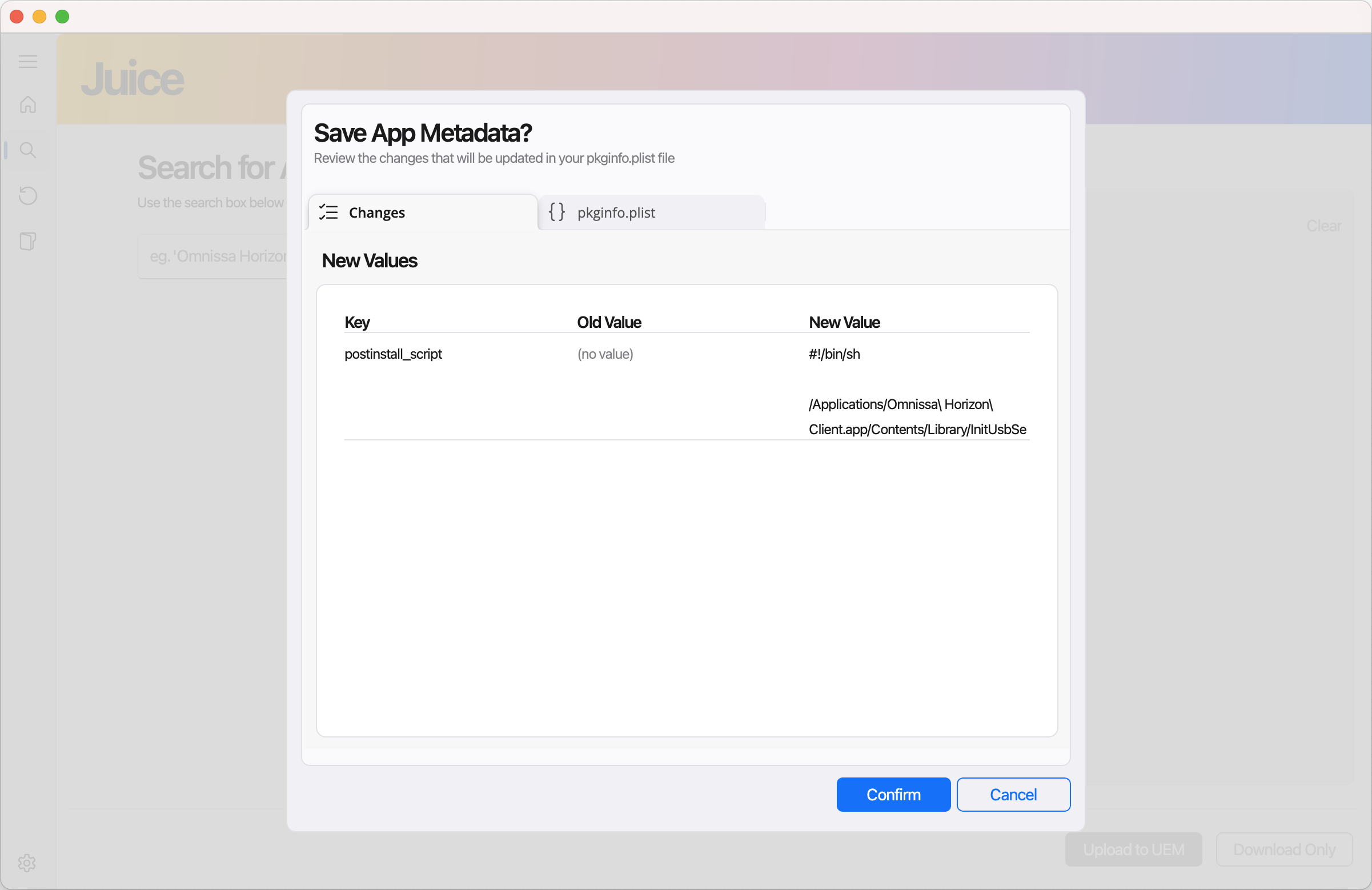Click the hamburger menu icon in sidebar
Screen dimensions: 1372x890
pos(27,62)
